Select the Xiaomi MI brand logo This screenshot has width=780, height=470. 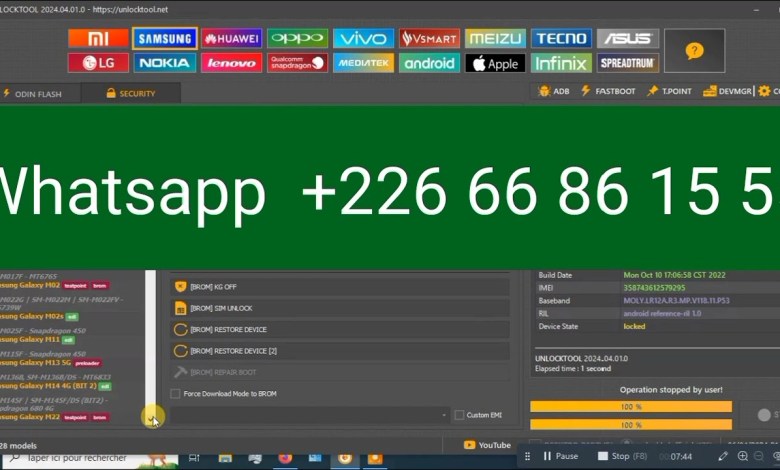pyautogui.click(x=98, y=38)
